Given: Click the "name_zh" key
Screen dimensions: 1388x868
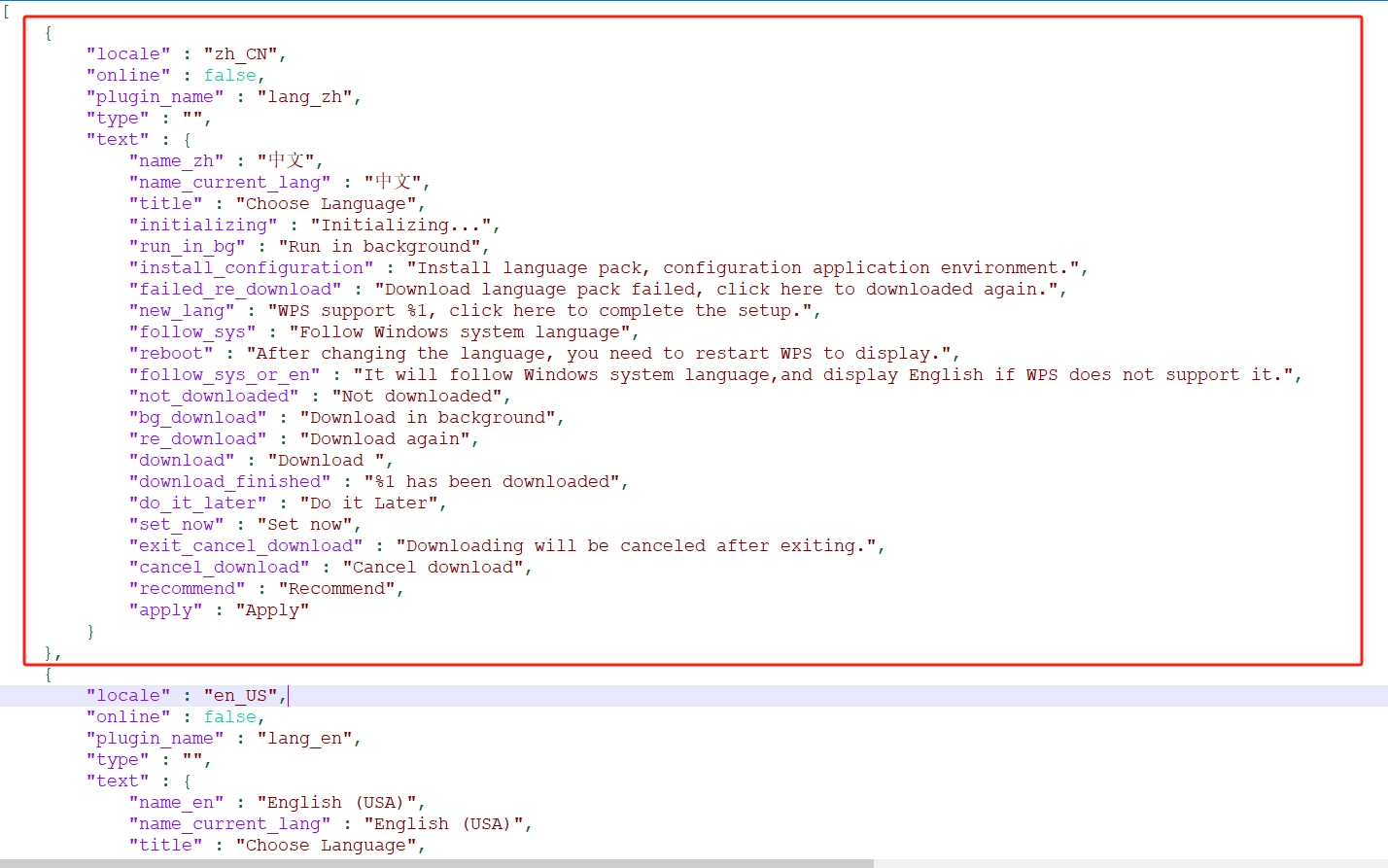Looking at the screenshot, I should tap(176, 161).
